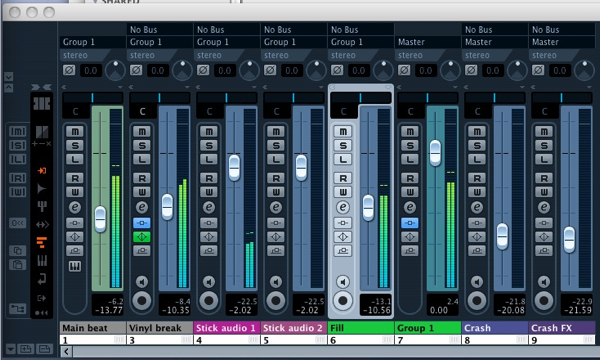Open No Bus input routing on Fill
This screenshot has height=360, width=600.
[360, 29]
